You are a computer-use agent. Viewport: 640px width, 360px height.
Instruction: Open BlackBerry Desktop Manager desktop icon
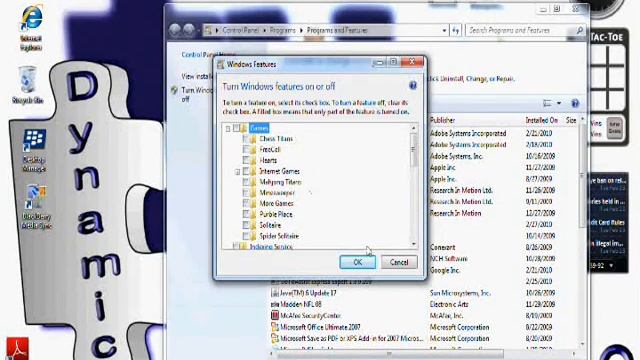point(34,141)
